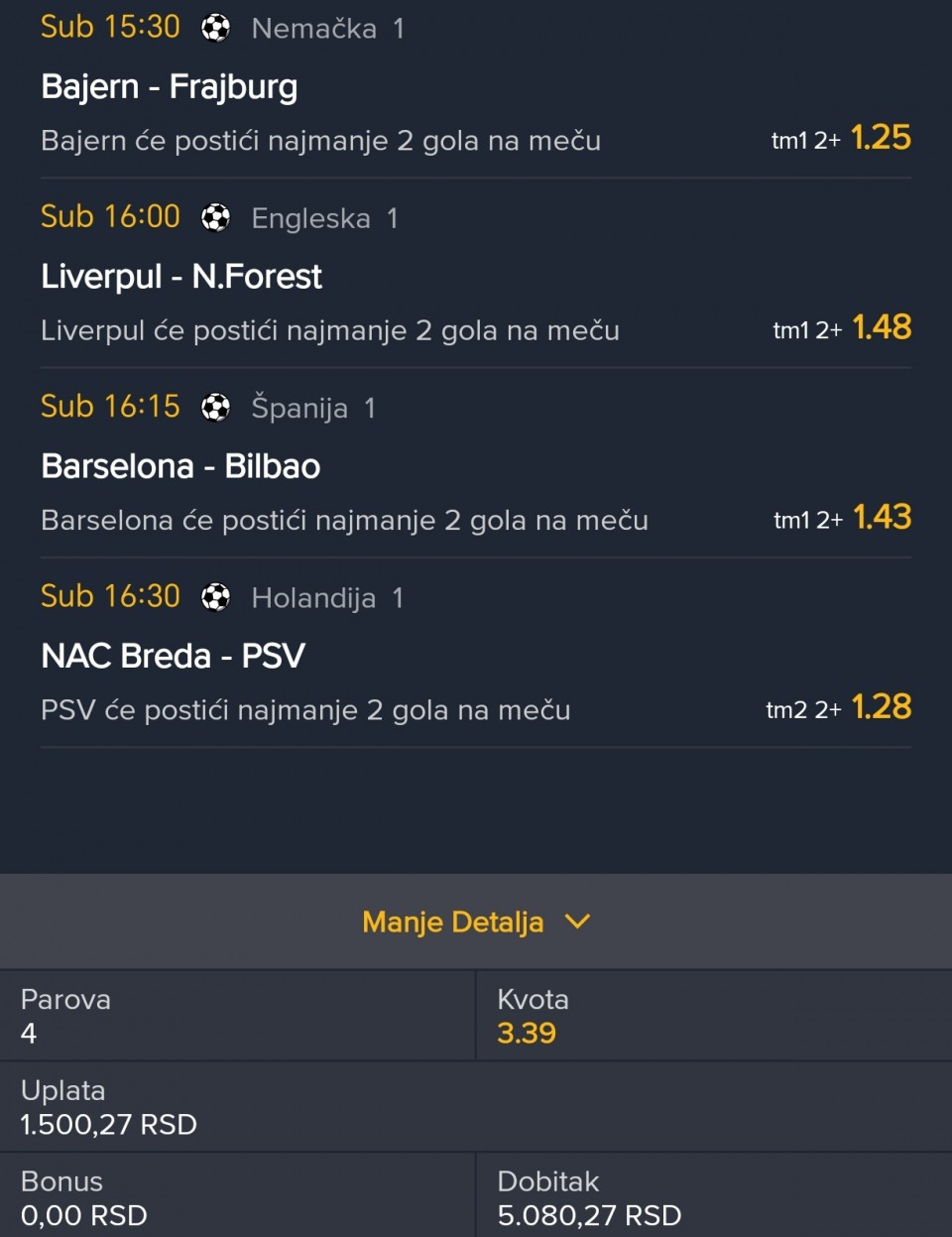The image size is (952, 1237).
Task: Click the Bonus amount 0,00 RSD
Action: click(x=84, y=1215)
